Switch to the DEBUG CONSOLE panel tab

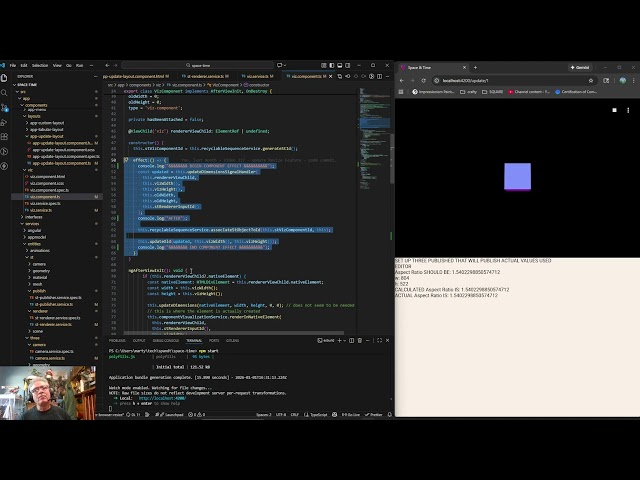click(166, 340)
